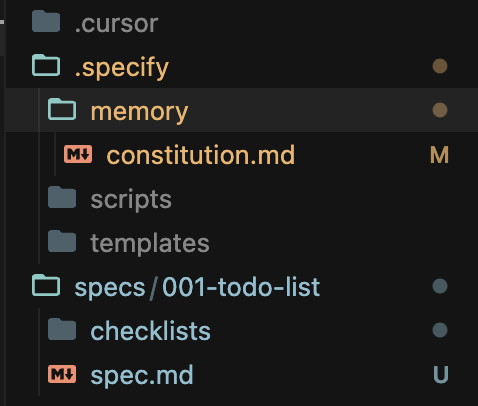Click the M modified badge on constitution.md
478x406 pixels.
click(440, 155)
